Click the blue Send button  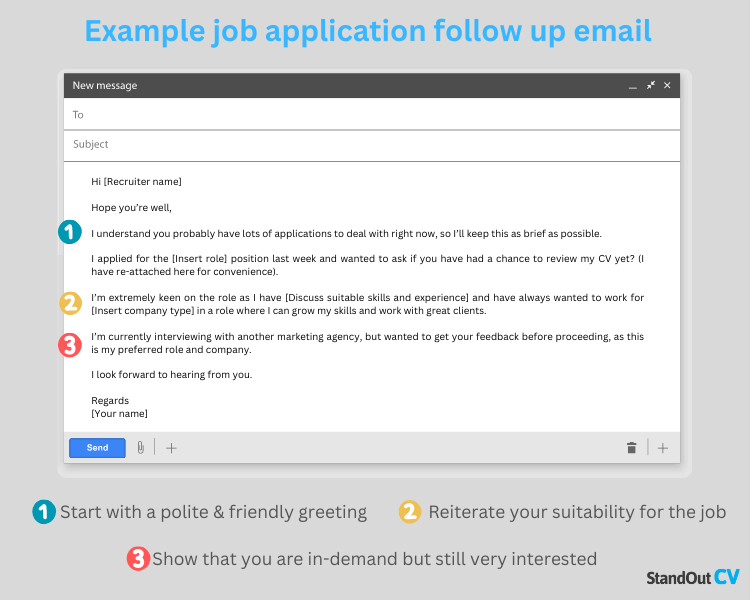[x=98, y=448]
